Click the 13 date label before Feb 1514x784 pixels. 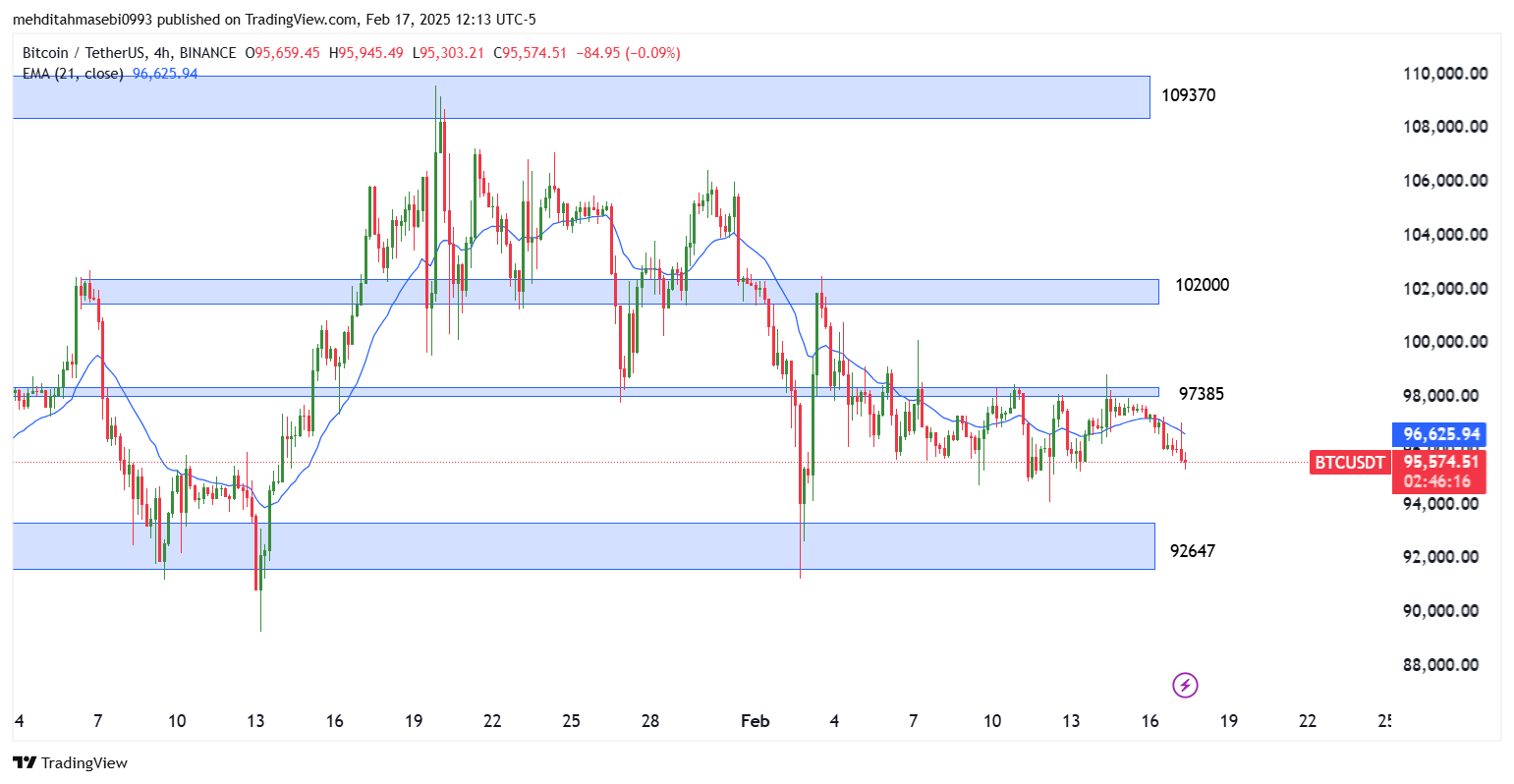255,721
